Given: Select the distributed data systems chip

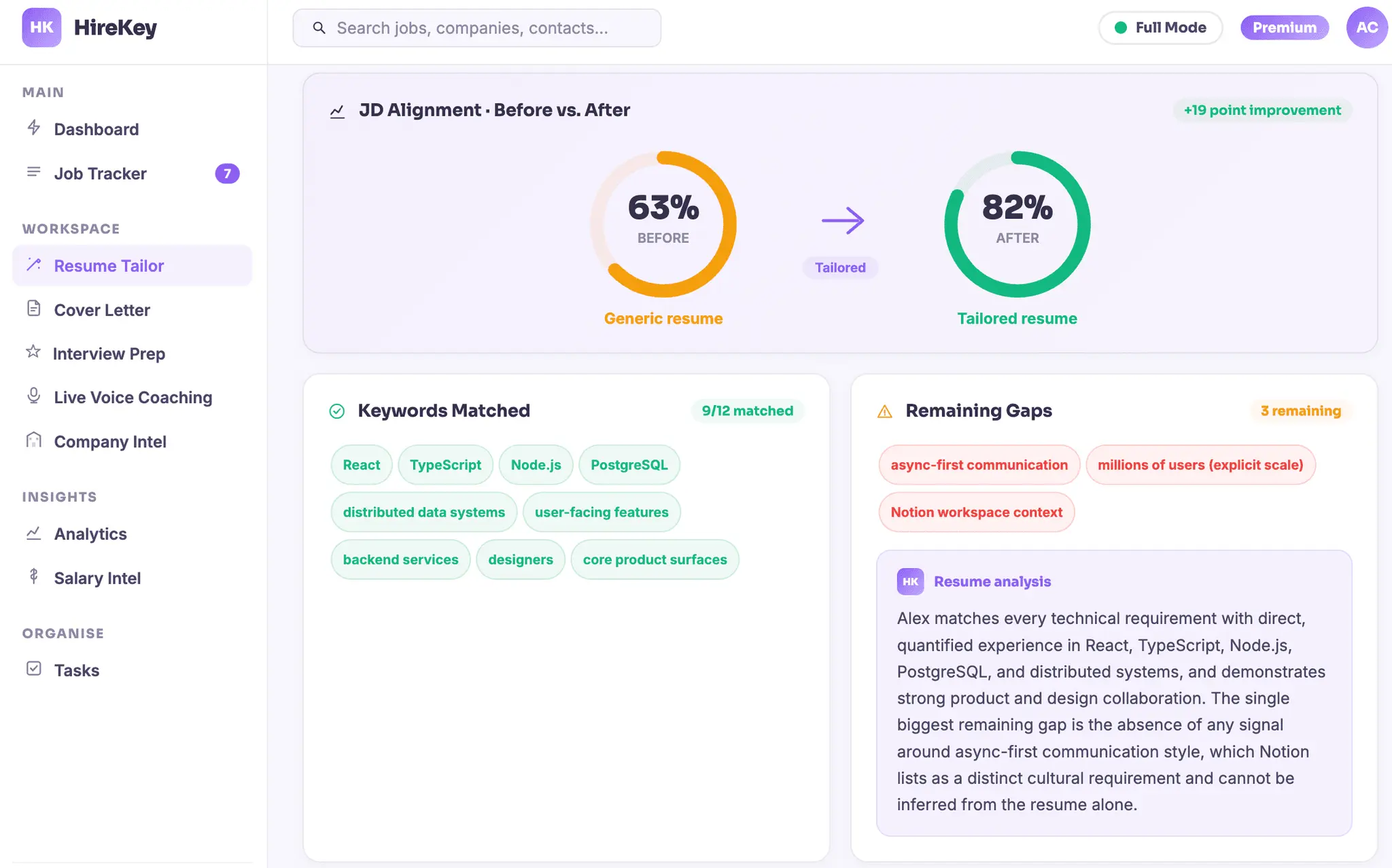Looking at the screenshot, I should [424, 513].
